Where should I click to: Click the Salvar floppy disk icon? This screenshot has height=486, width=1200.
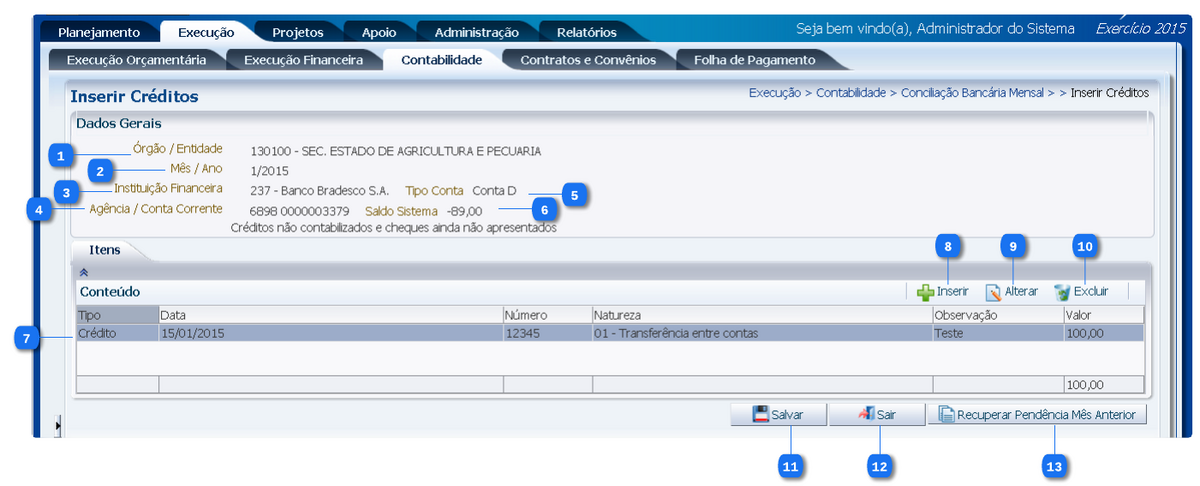point(760,414)
